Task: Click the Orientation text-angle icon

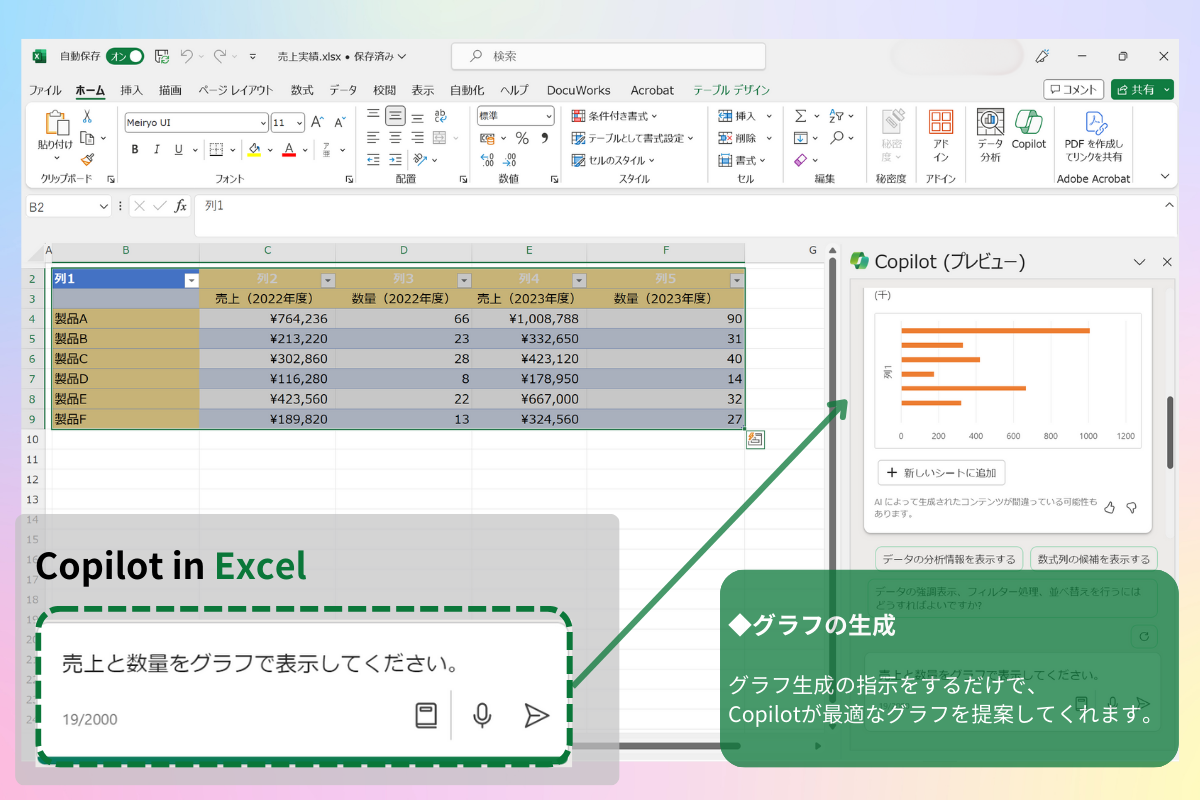Action: (419, 159)
